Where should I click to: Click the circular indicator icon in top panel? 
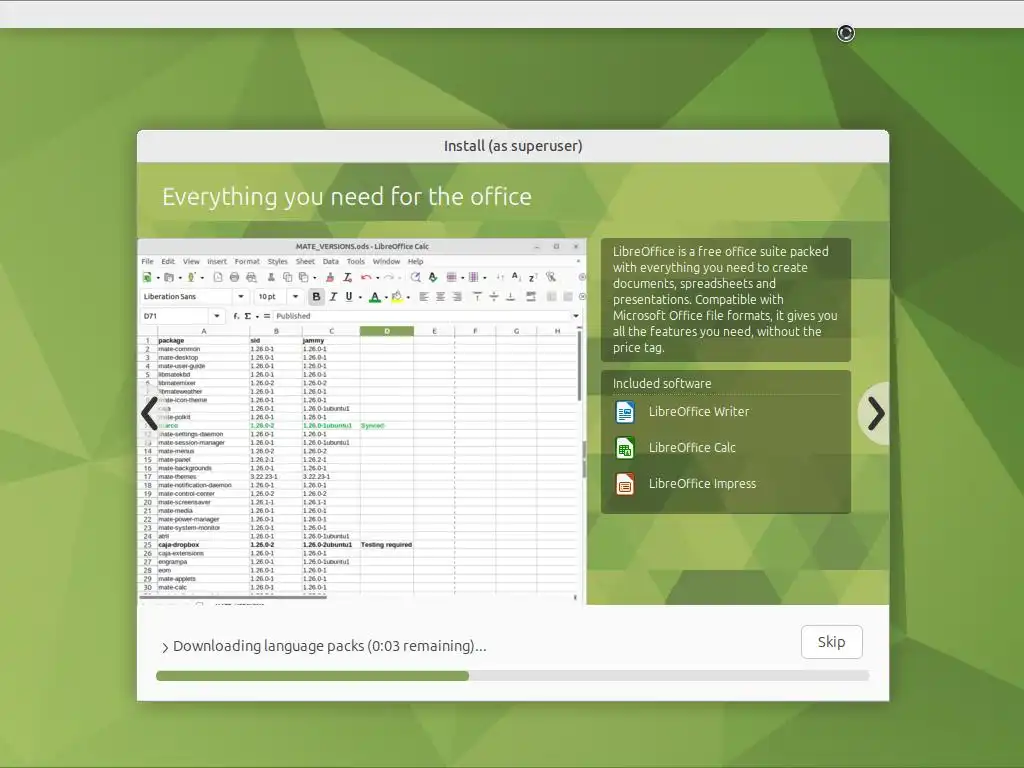click(x=846, y=33)
